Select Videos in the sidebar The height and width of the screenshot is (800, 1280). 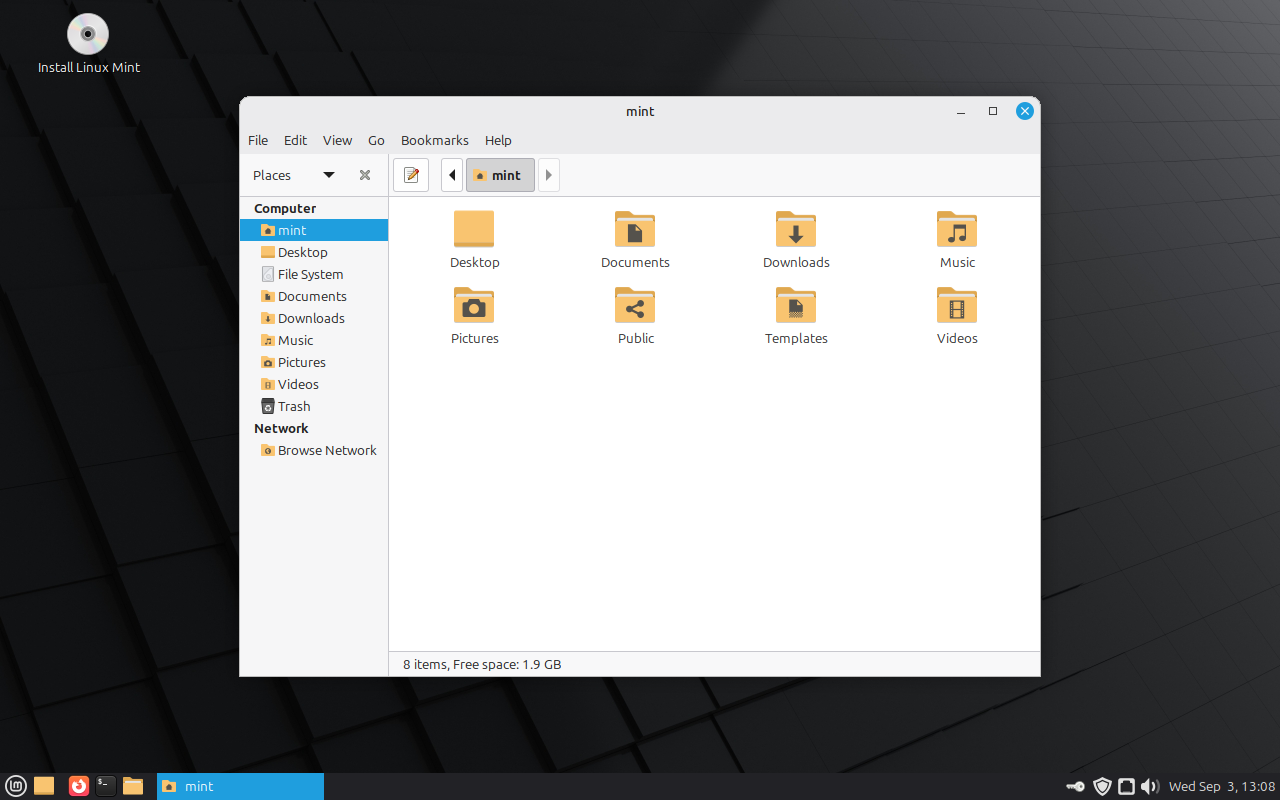click(314, 384)
